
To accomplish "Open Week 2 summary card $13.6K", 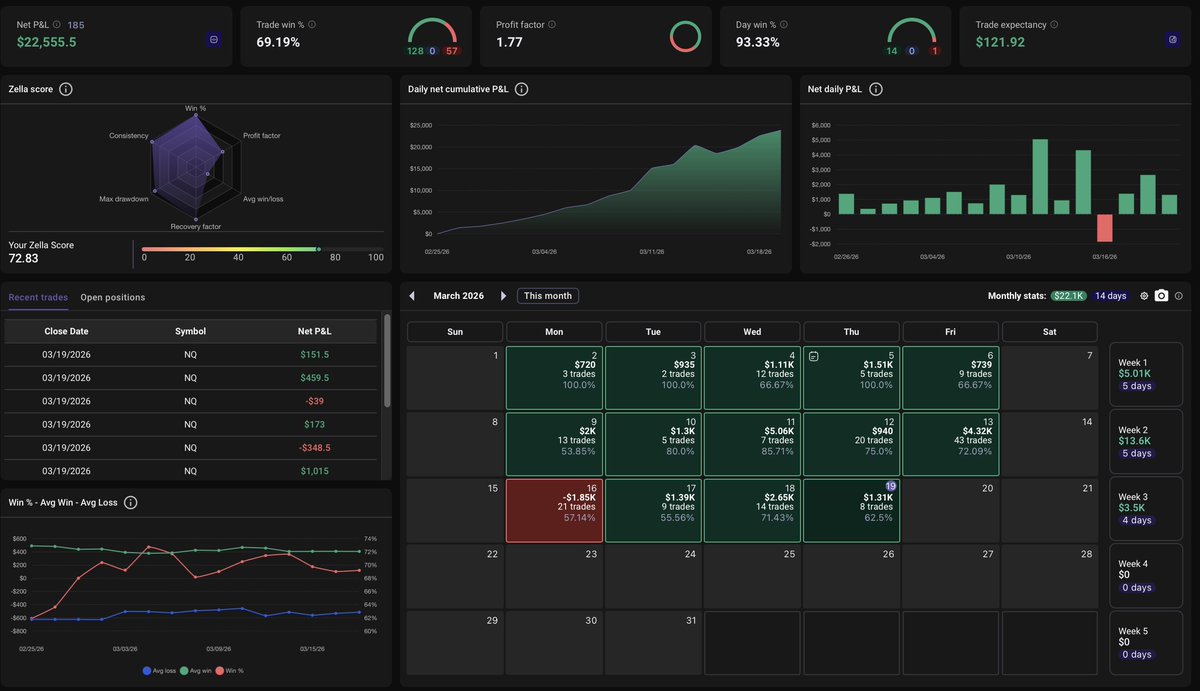I will pyautogui.click(x=1146, y=441).
